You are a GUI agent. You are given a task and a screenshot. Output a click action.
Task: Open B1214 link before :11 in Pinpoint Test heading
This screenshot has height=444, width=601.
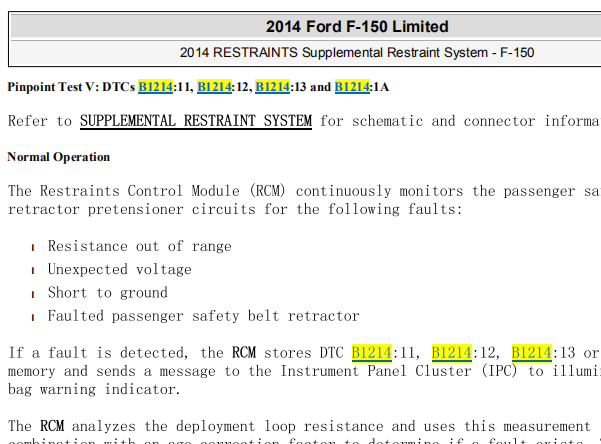tap(156, 87)
